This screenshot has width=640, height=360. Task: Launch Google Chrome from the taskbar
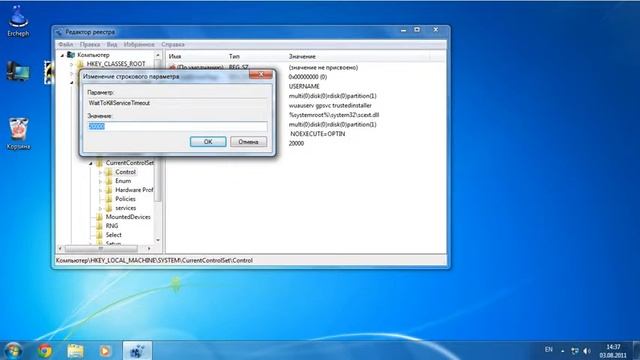(45, 351)
